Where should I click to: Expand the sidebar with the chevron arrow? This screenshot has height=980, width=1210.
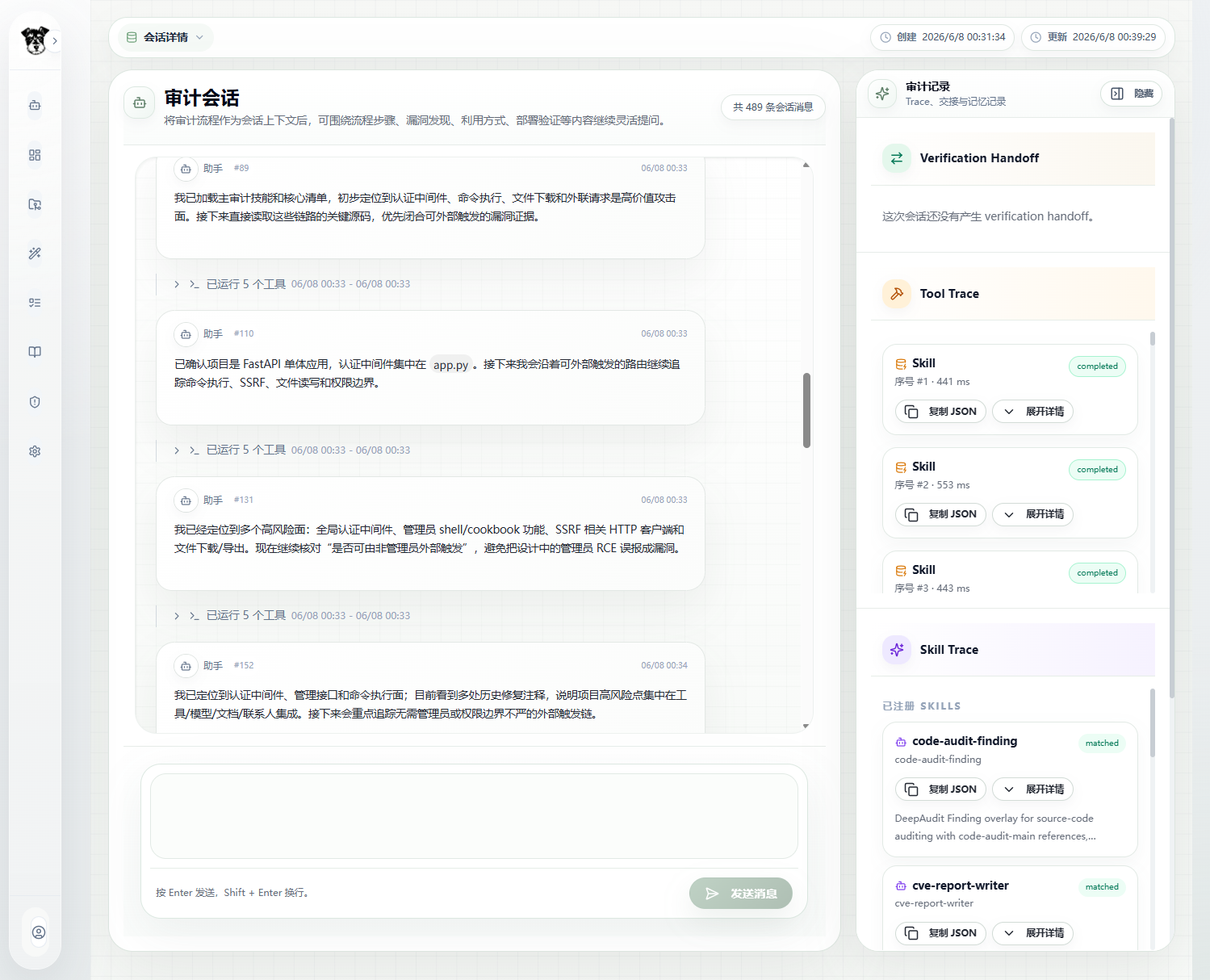click(55, 40)
